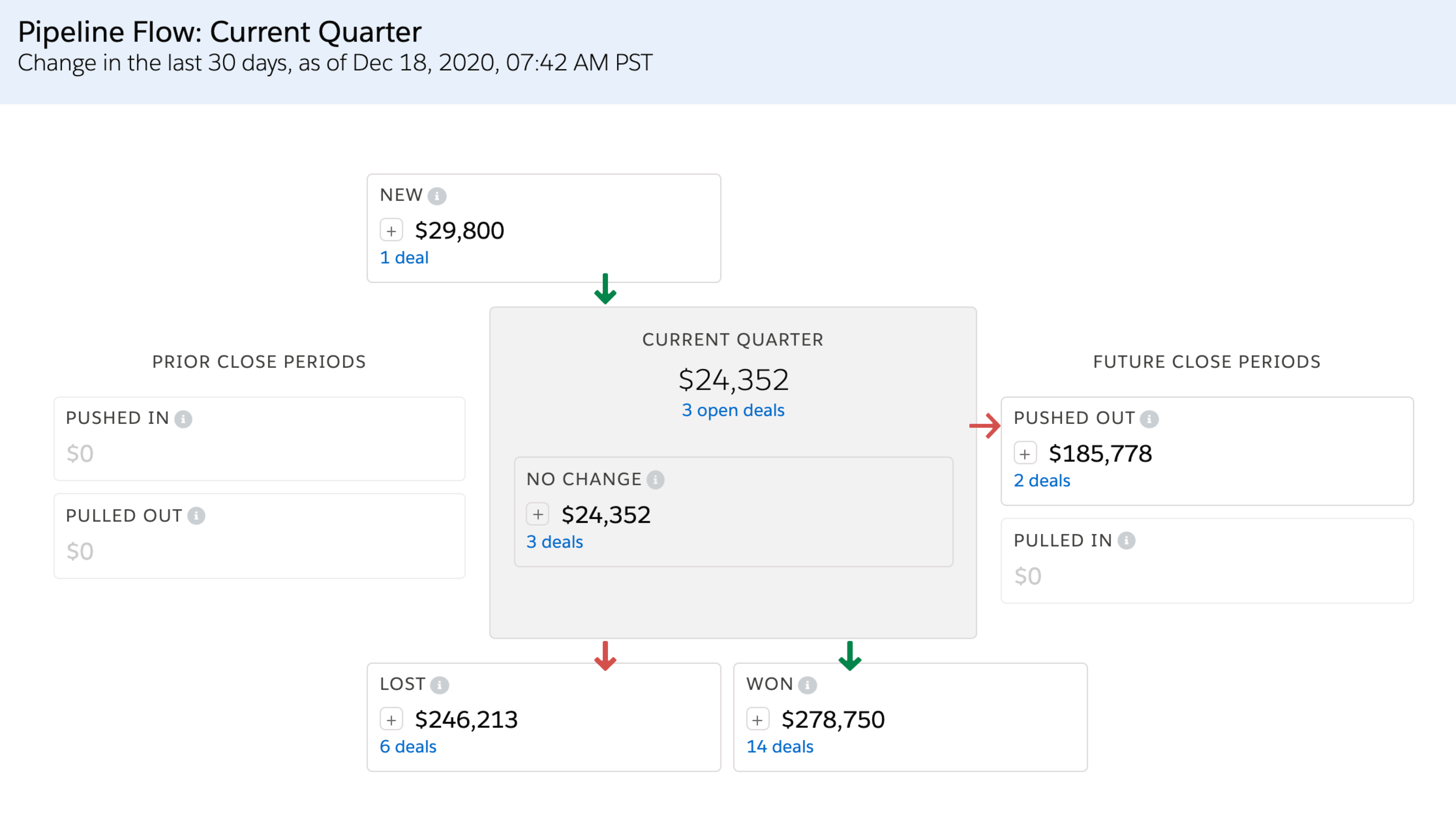Expand the No Change $24,352 breakdown
The width and height of the screenshot is (1456, 819).
pyautogui.click(x=538, y=514)
